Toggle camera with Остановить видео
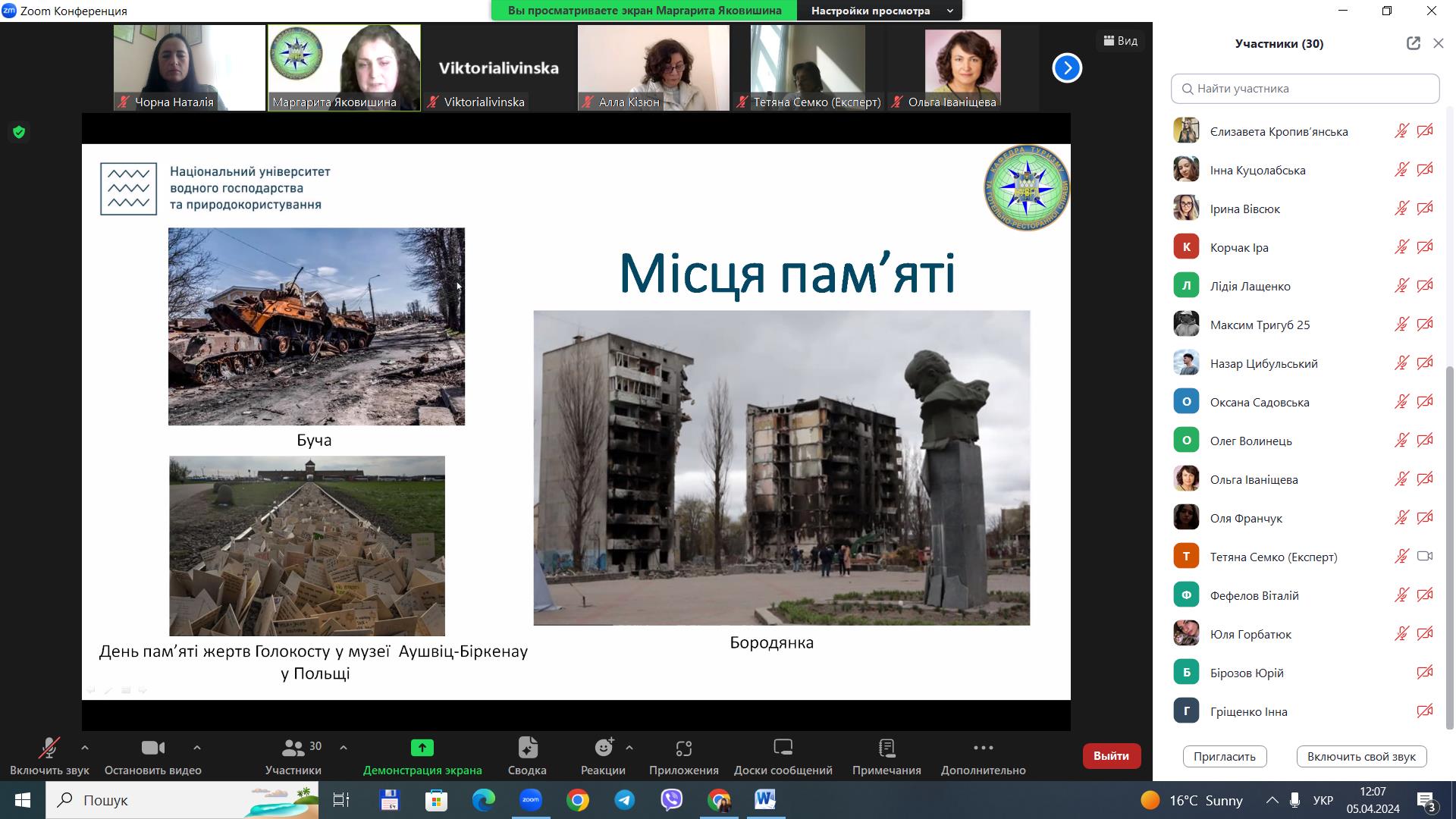Image resolution: width=1456 pixels, height=819 pixels. (152, 748)
